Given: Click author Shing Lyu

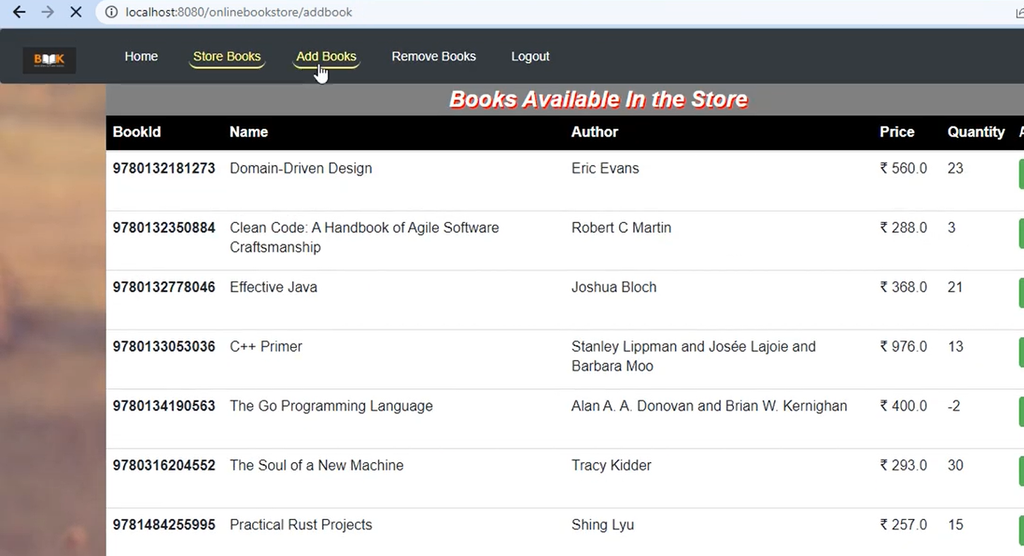Looking at the screenshot, I should (603, 525).
